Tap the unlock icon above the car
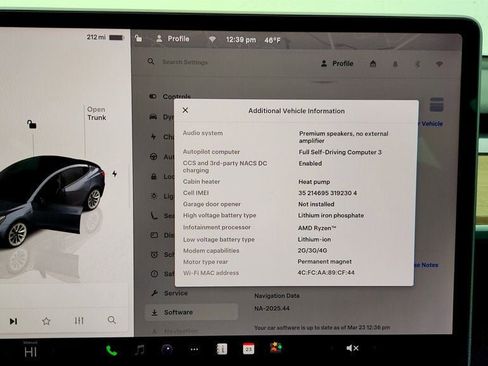This screenshot has height=366, width=488. [x=31, y=124]
